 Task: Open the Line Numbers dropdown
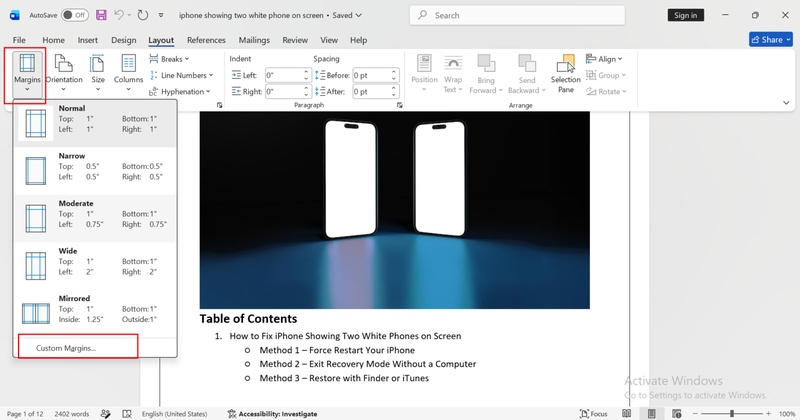pos(182,75)
